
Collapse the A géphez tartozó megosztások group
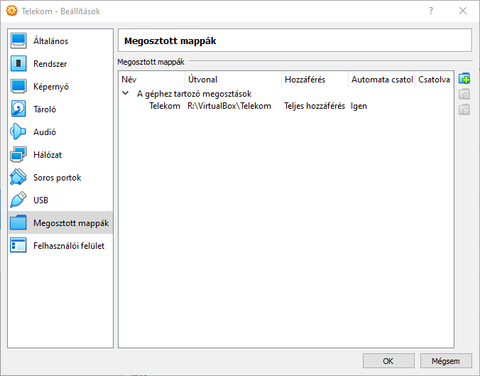coord(126,93)
